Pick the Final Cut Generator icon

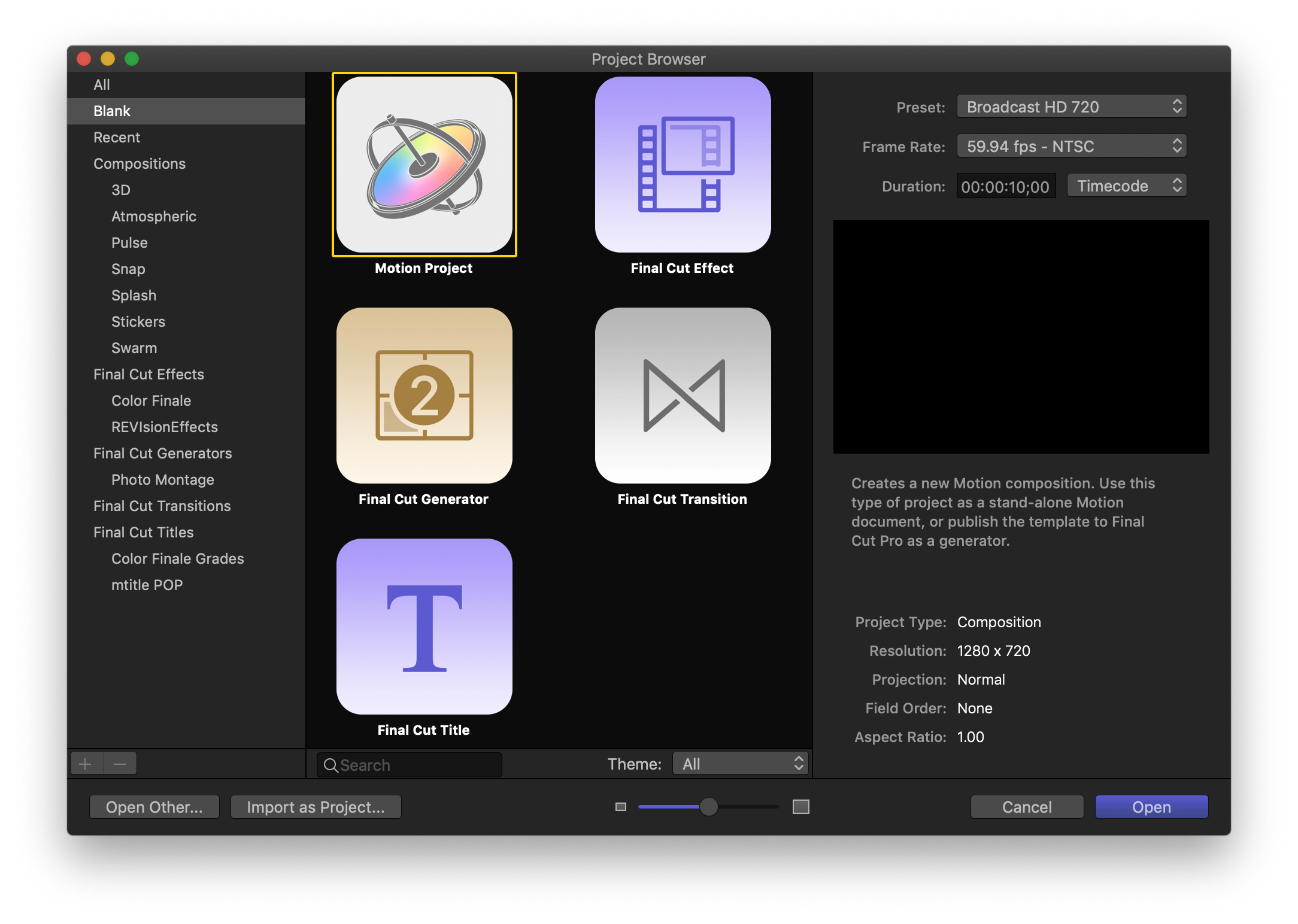click(424, 396)
